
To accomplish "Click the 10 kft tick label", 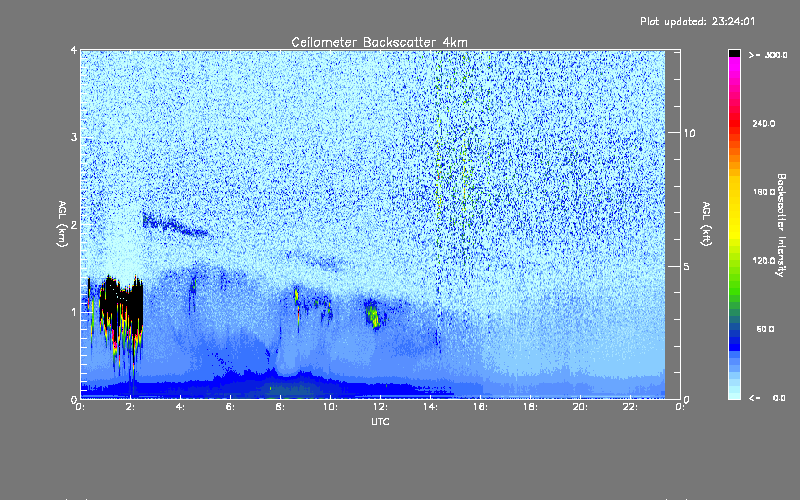I will tap(689, 133).
